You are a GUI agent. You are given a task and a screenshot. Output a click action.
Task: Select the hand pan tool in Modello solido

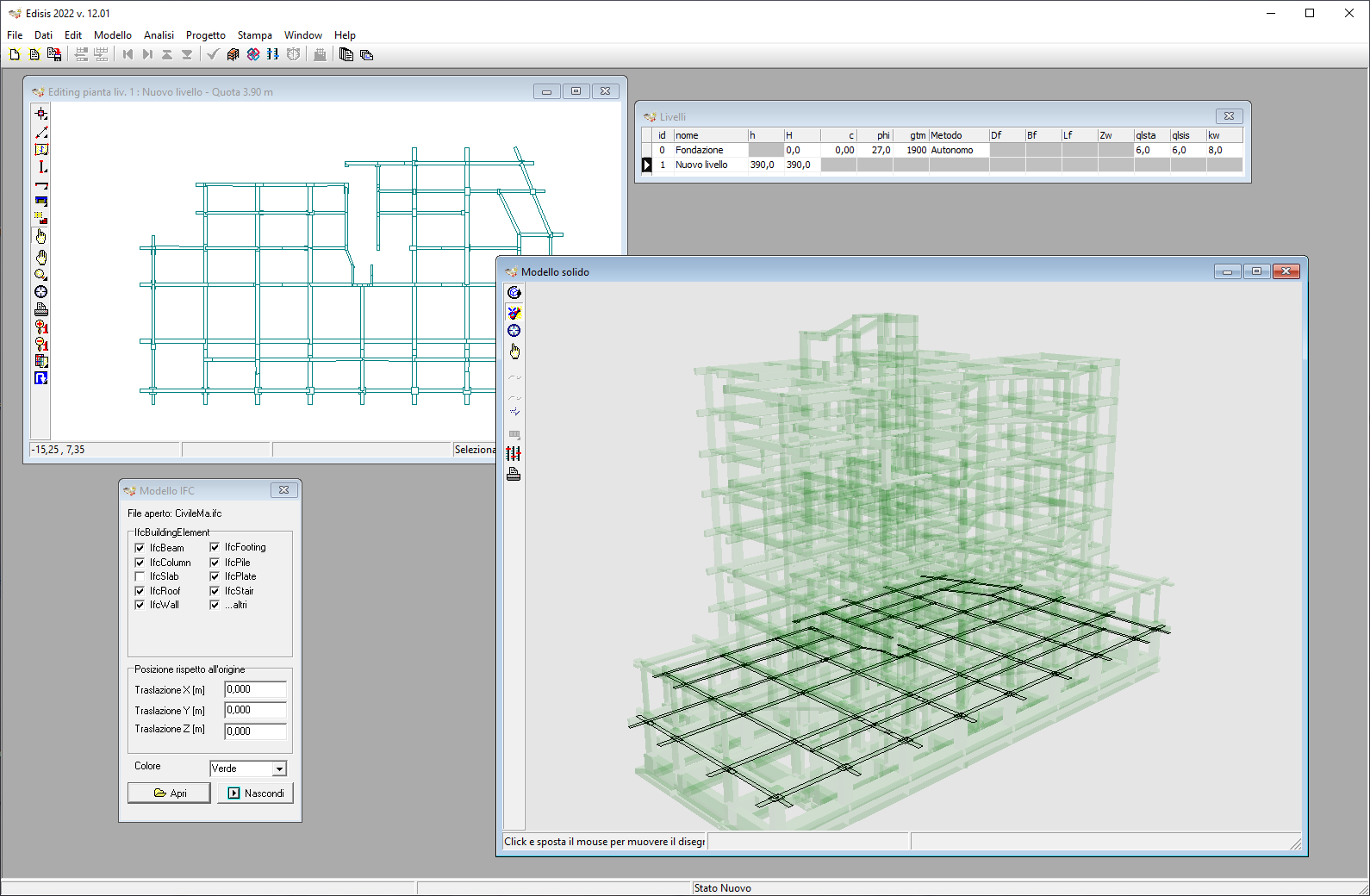click(514, 352)
